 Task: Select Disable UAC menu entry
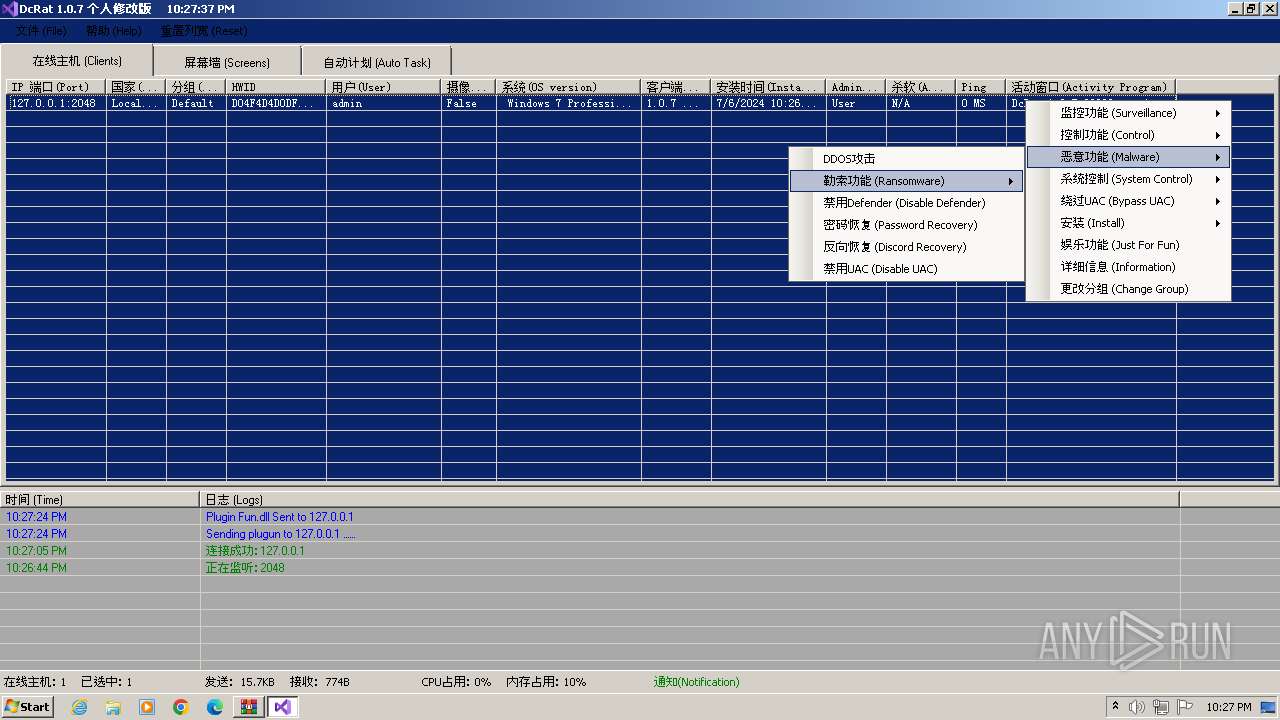[906, 269]
